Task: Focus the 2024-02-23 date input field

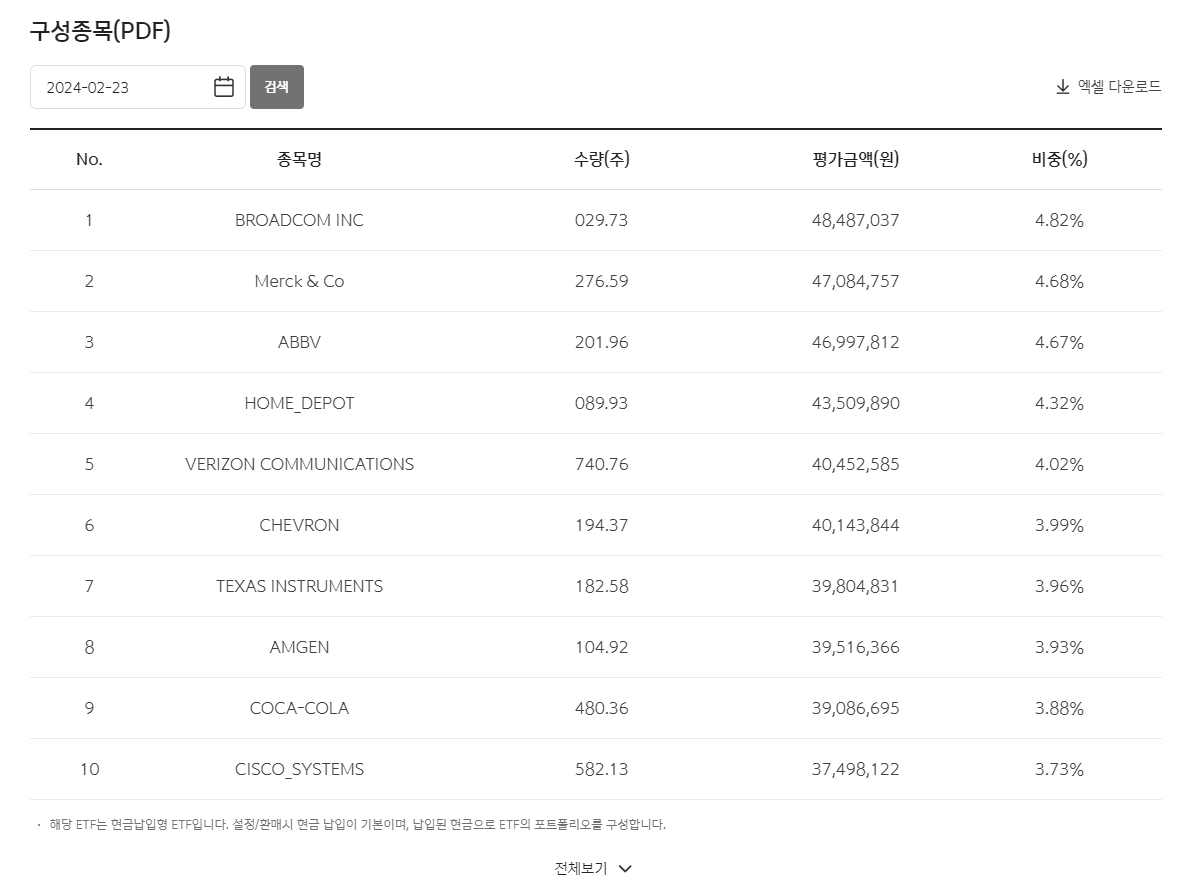Action: point(138,87)
